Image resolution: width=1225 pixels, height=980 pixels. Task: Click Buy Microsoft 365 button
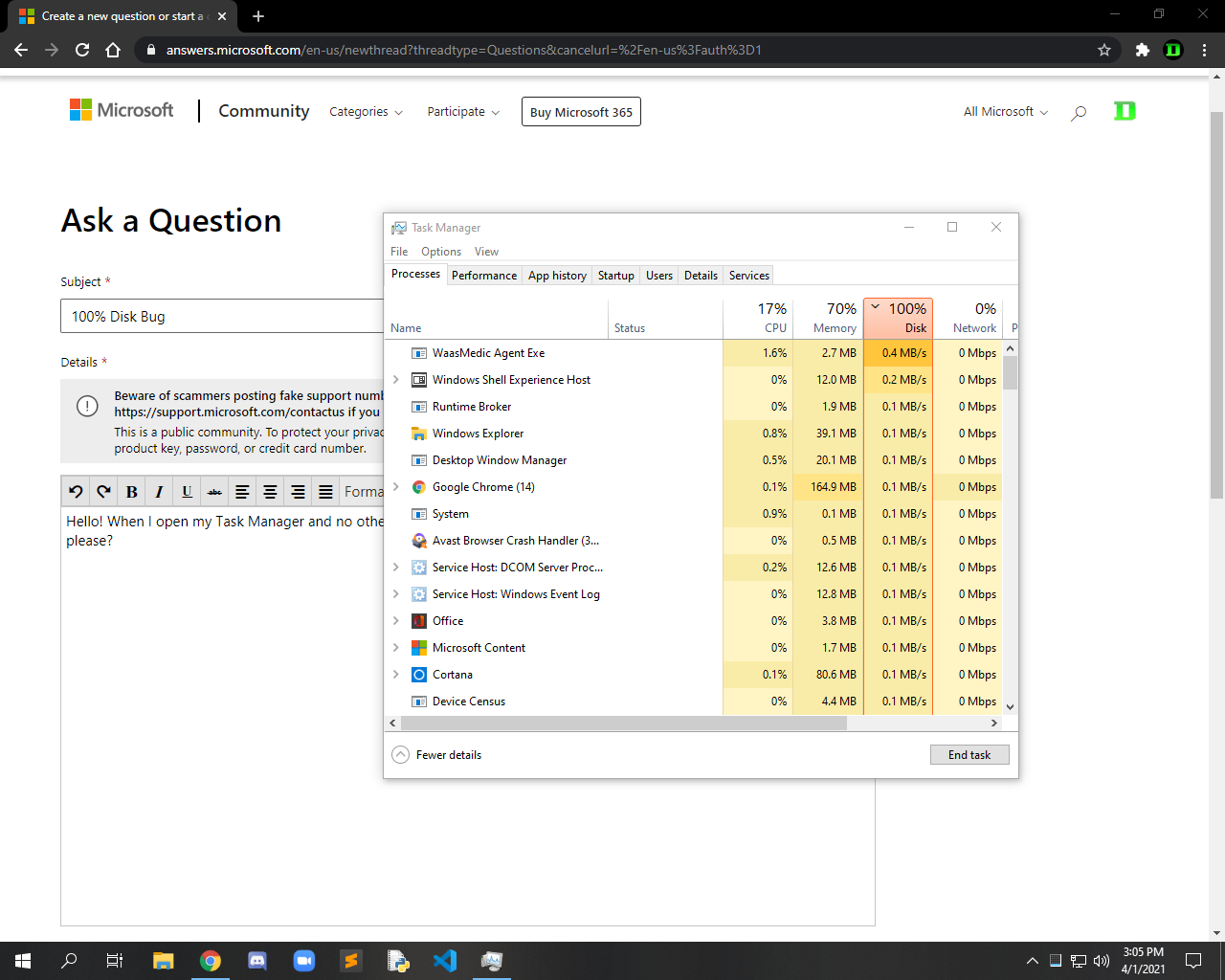click(x=581, y=112)
